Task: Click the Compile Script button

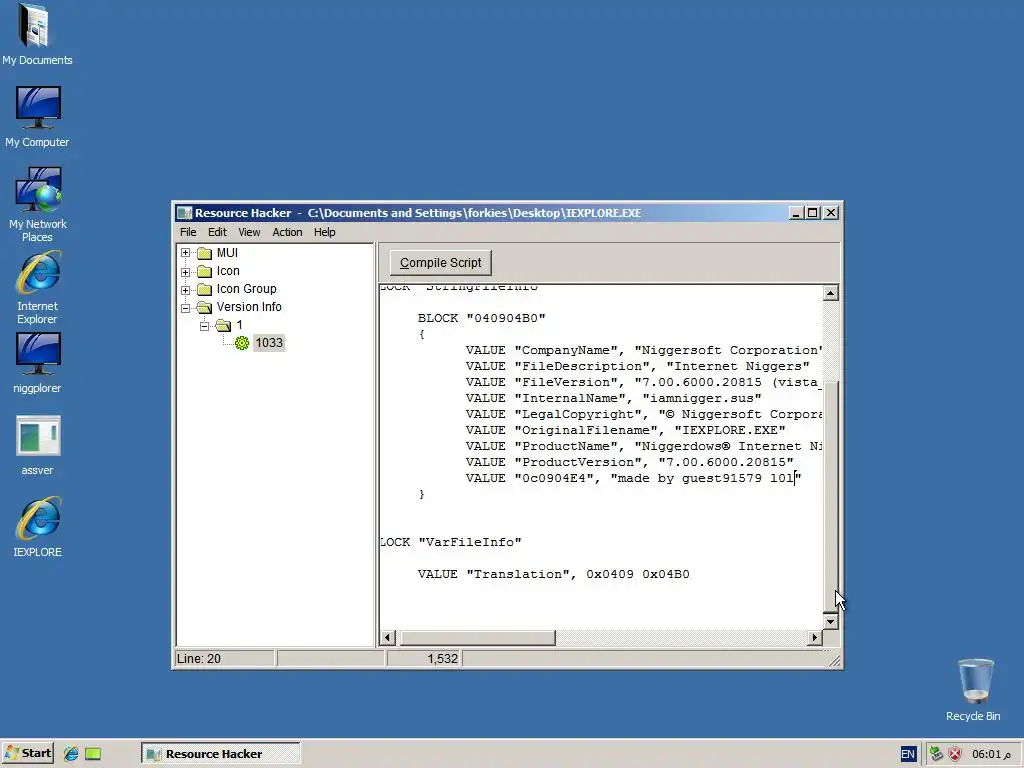Action: tap(441, 263)
